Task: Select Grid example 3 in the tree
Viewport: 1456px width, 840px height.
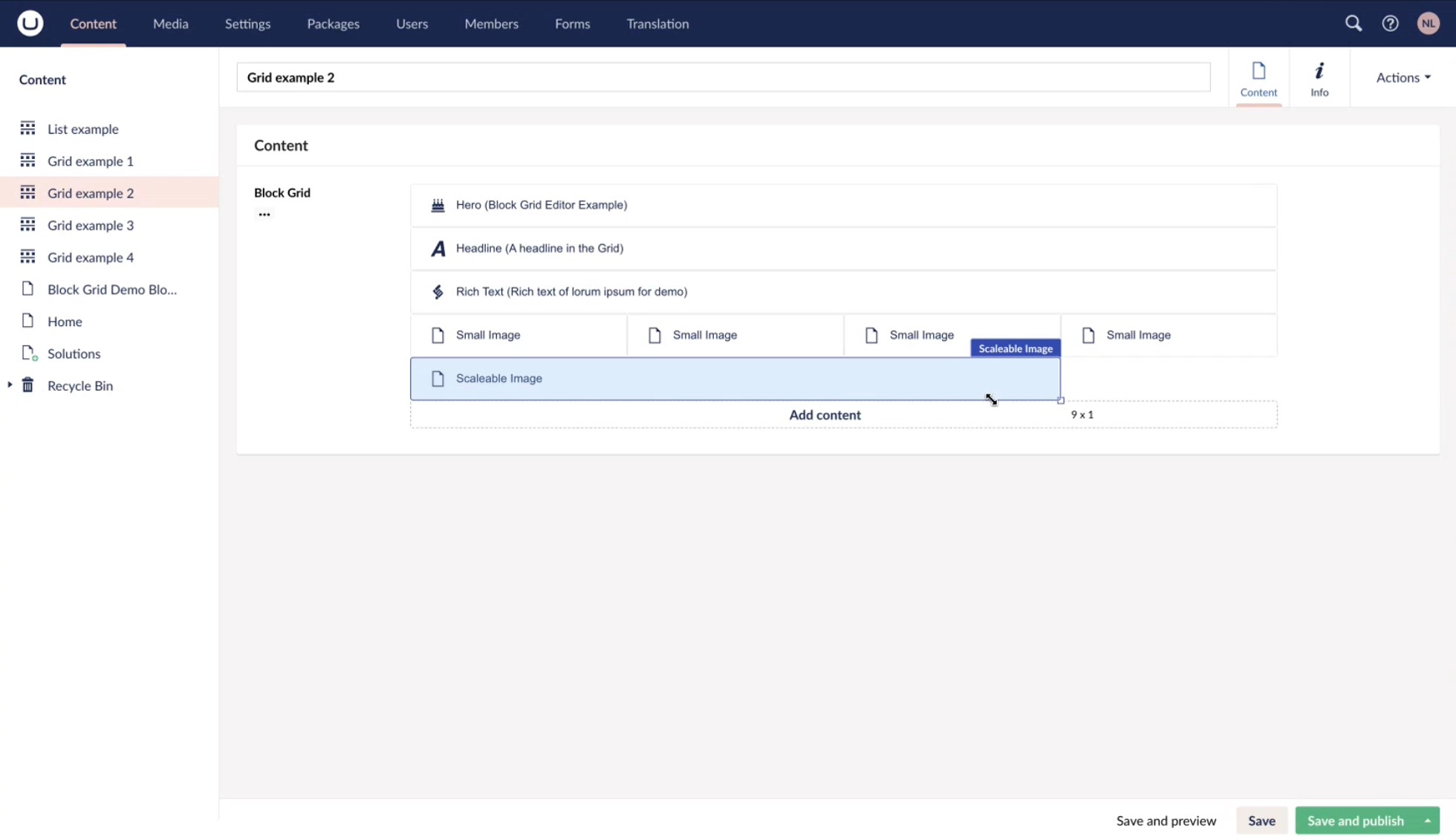Action: [91, 225]
